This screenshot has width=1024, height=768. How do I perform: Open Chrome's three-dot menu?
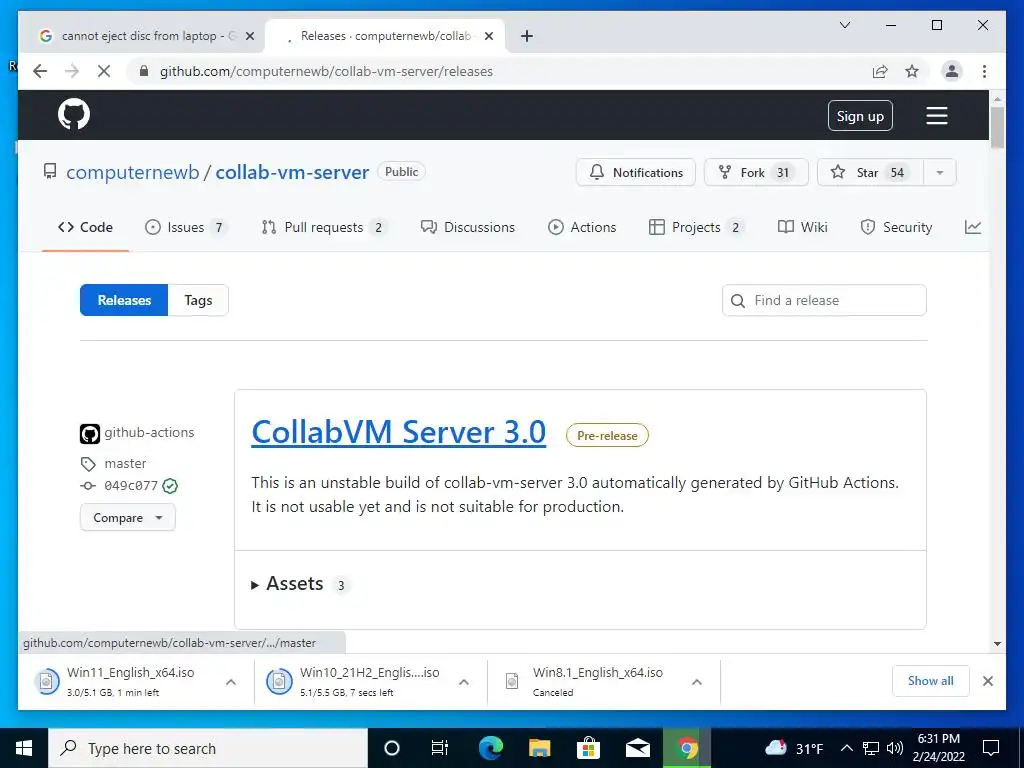pyautogui.click(x=984, y=71)
